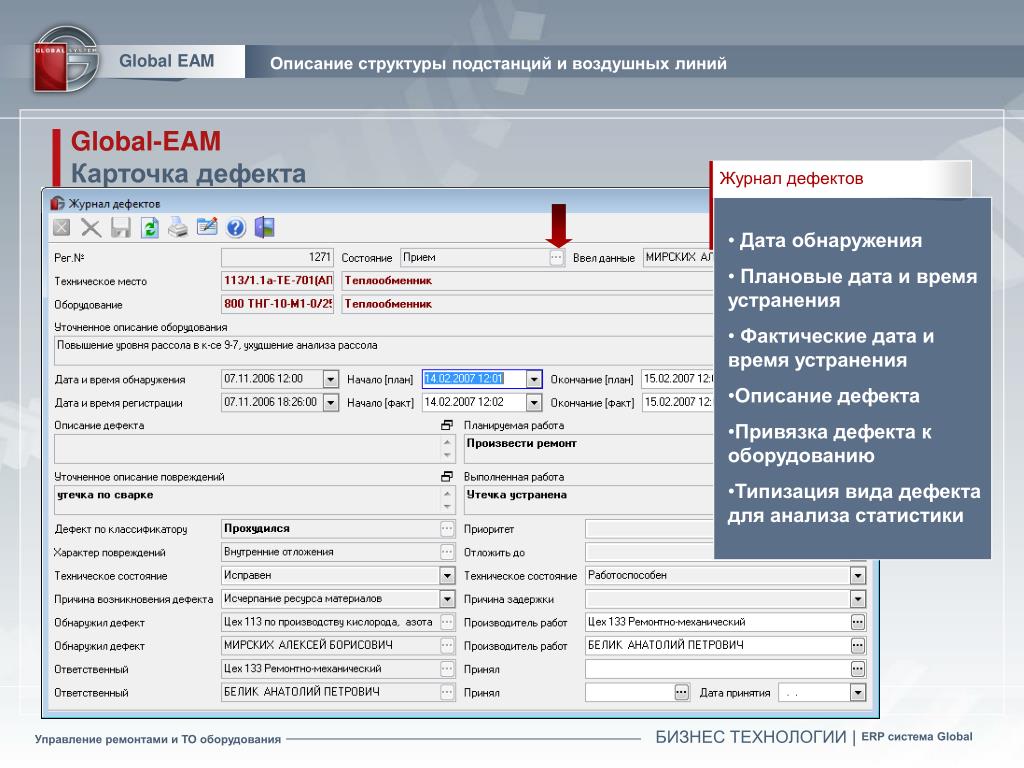Click the Планируемая работа field Произвести ремонт
Image resolution: width=1024 pixels, height=768 pixels.
click(x=588, y=449)
